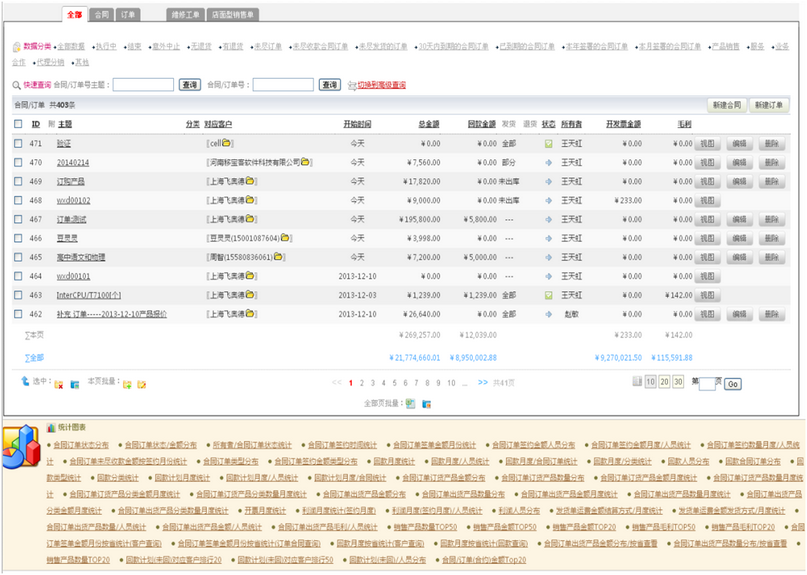
Task: Click the green status icon in row 463
Action: coord(548,296)
